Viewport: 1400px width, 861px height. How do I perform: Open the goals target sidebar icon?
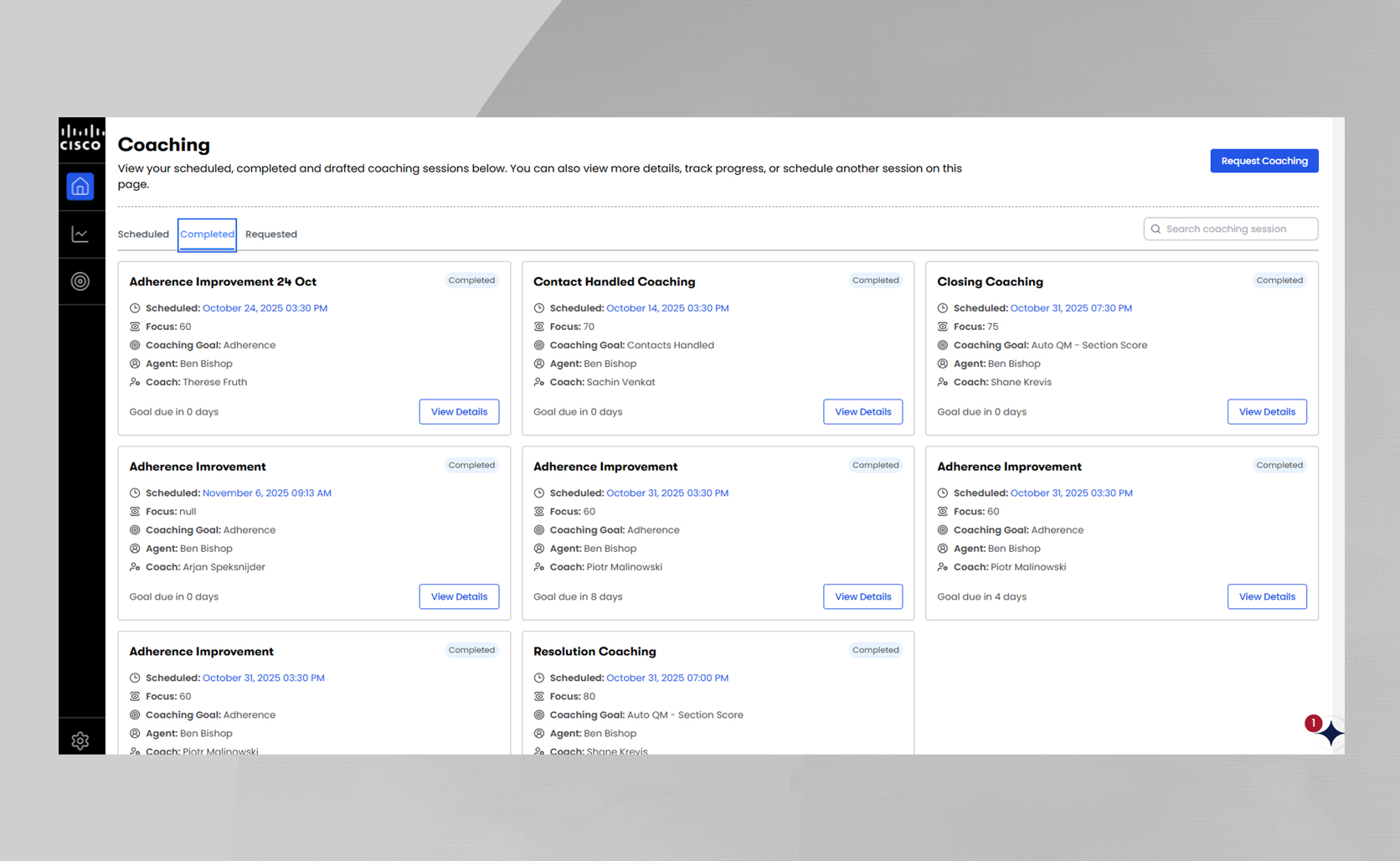click(x=80, y=281)
